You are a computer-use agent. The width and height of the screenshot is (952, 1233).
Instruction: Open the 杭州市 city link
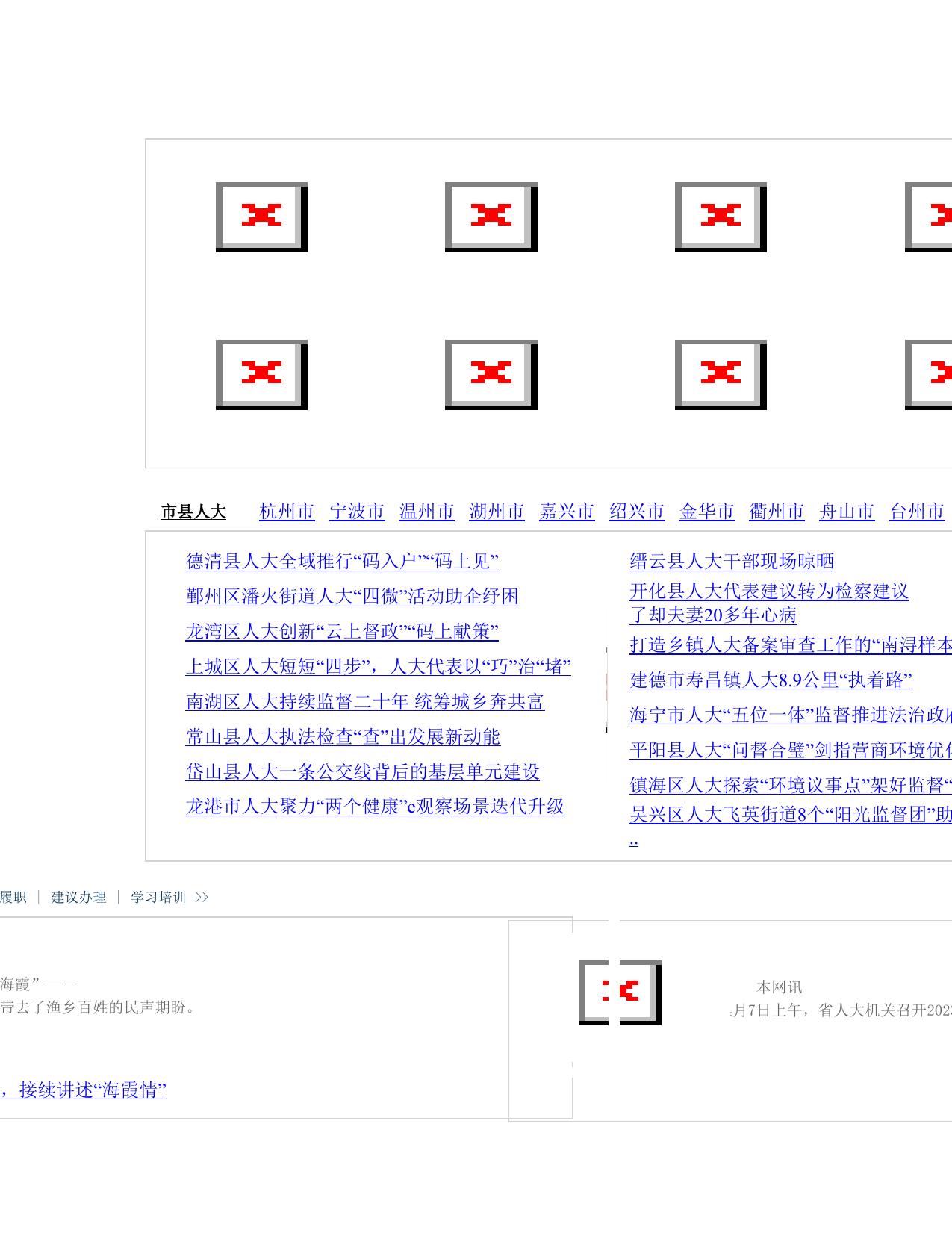pyautogui.click(x=287, y=512)
